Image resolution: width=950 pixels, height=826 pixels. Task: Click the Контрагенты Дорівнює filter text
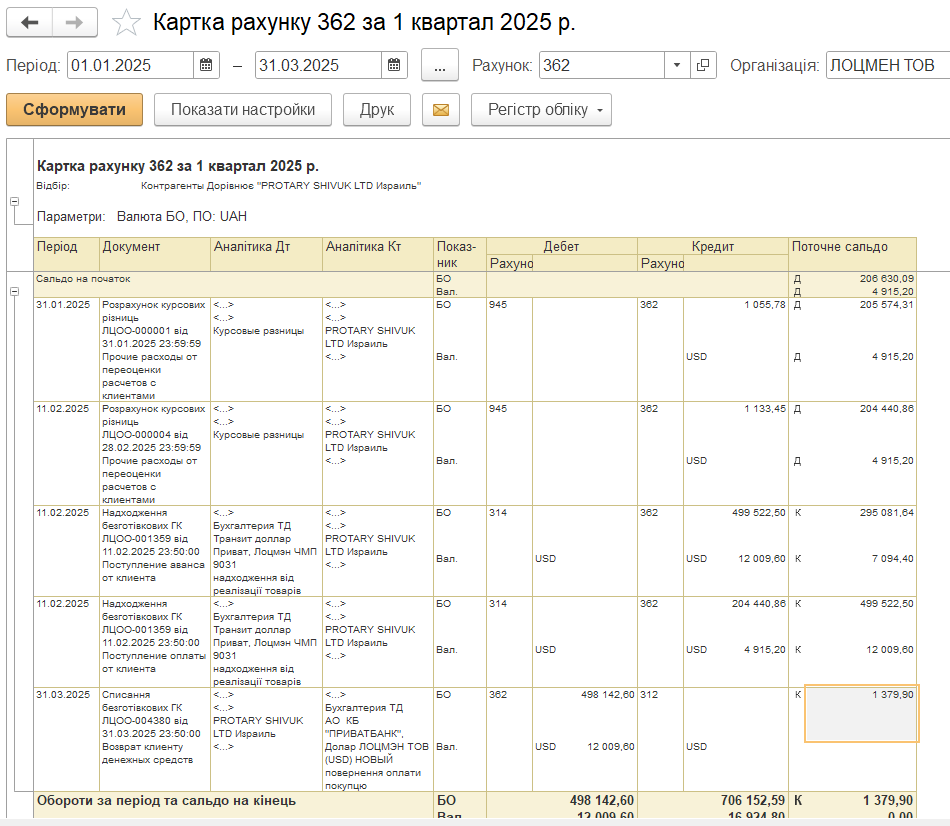click(x=281, y=185)
